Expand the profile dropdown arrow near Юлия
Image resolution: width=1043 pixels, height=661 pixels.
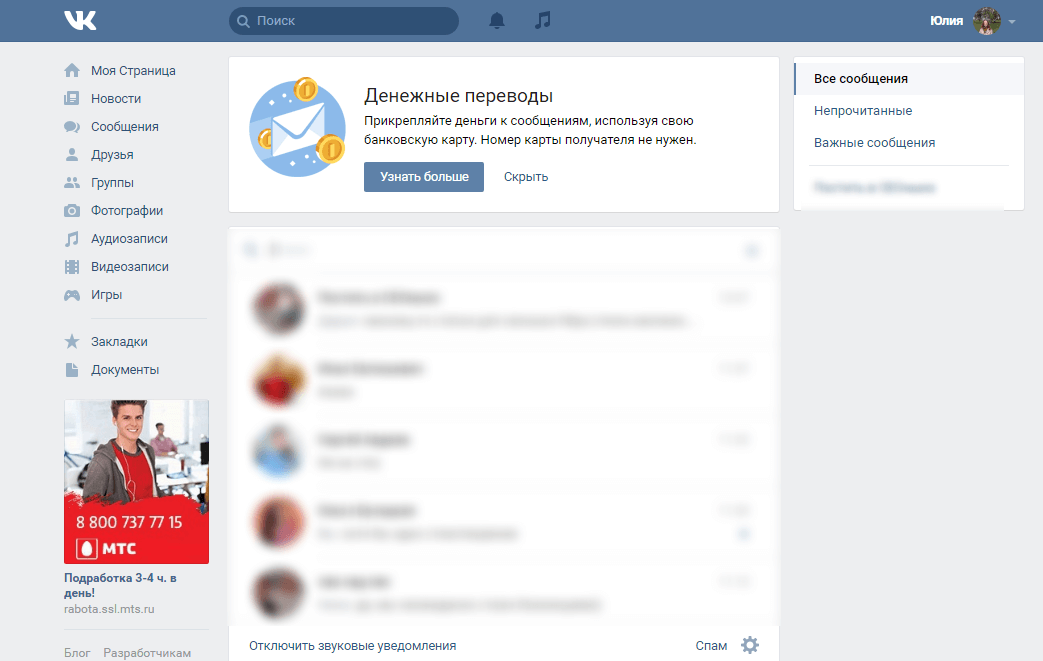tap(1012, 22)
